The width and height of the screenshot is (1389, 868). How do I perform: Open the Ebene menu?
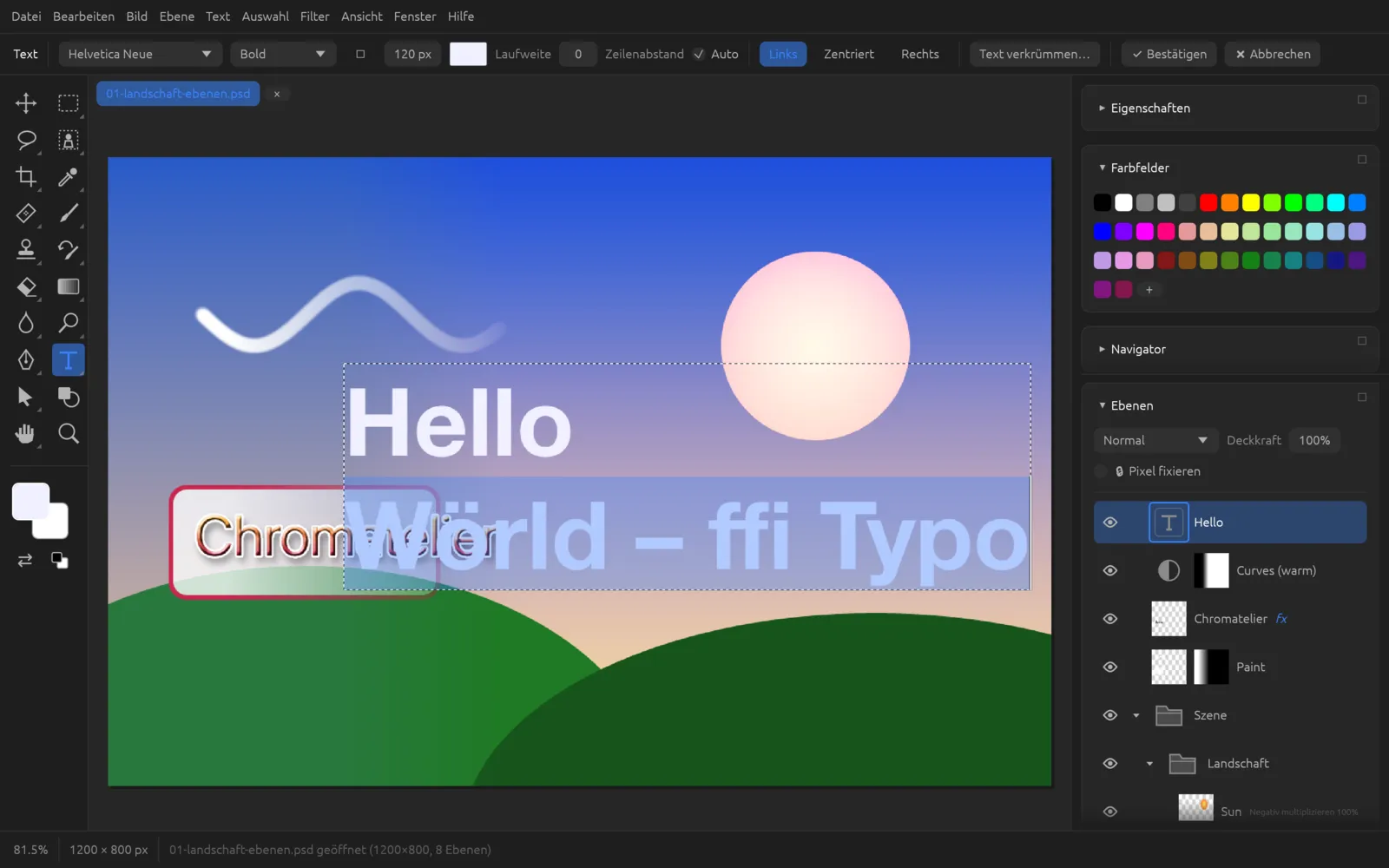point(177,16)
